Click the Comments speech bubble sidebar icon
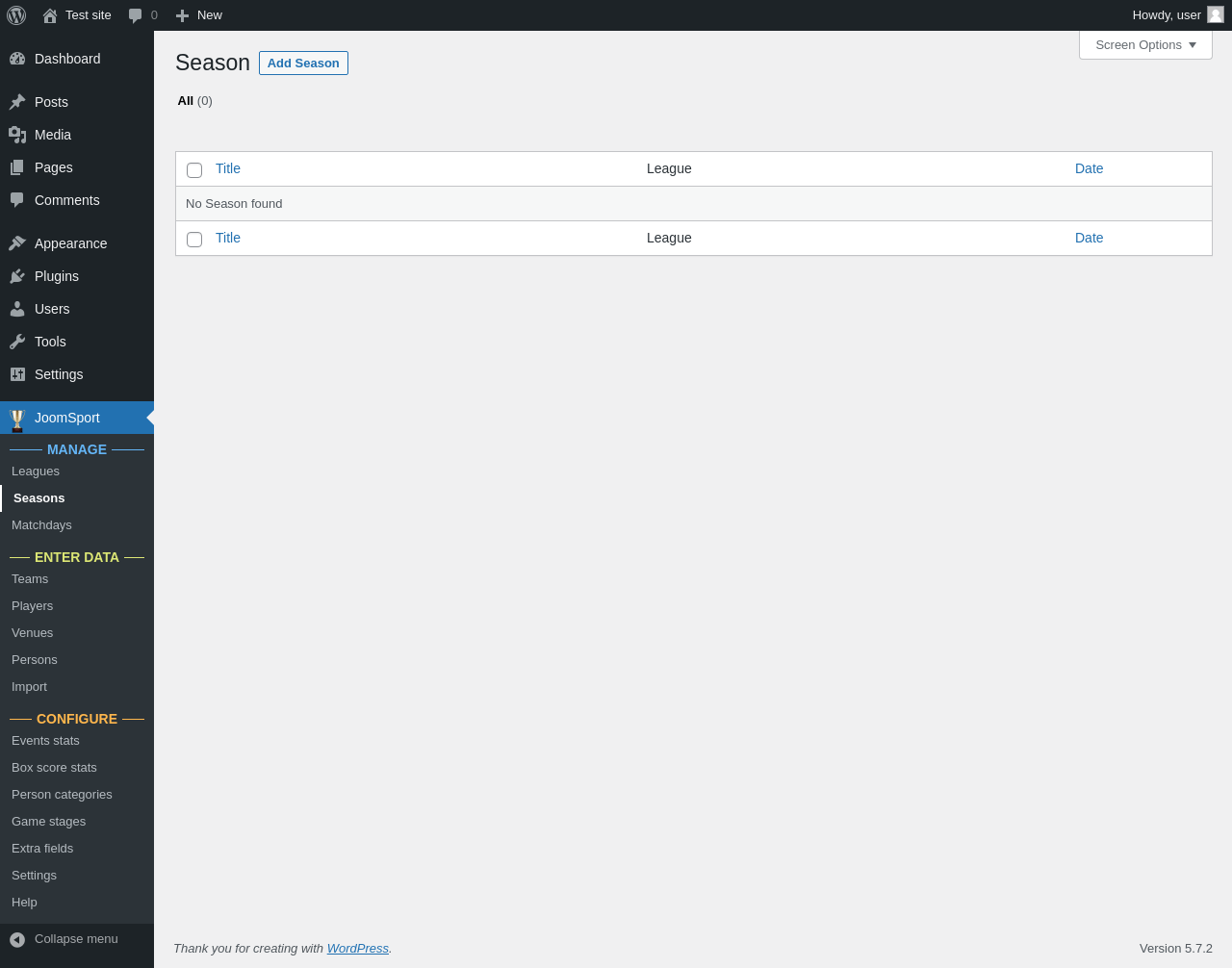Image resolution: width=1232 pixels, height=968 pixels. click(x=17, y=200)
